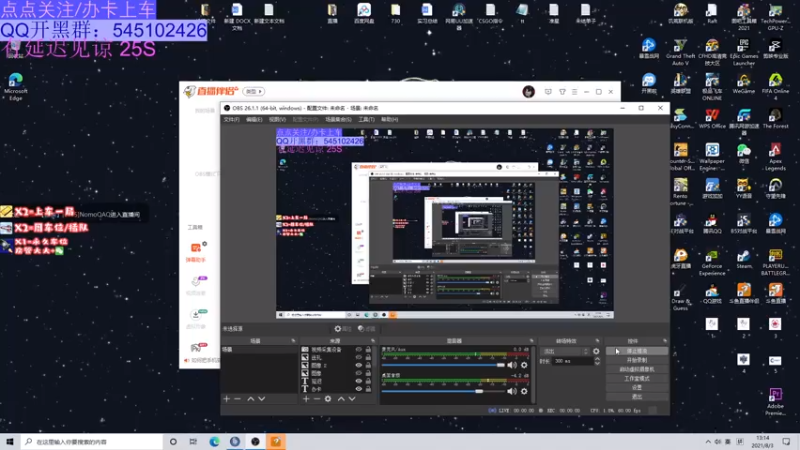The image size is (800, 450).
Task: Open transition properties gear icon
Action: 596,352
